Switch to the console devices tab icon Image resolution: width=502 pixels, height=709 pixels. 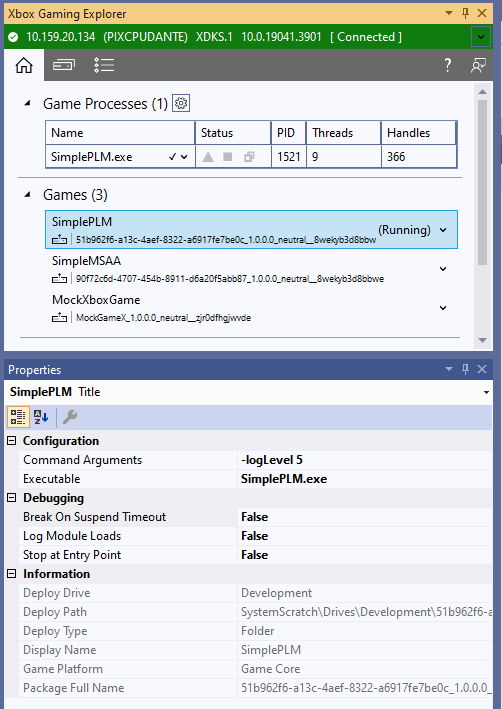pyautogui.click(x=64, y=66)
